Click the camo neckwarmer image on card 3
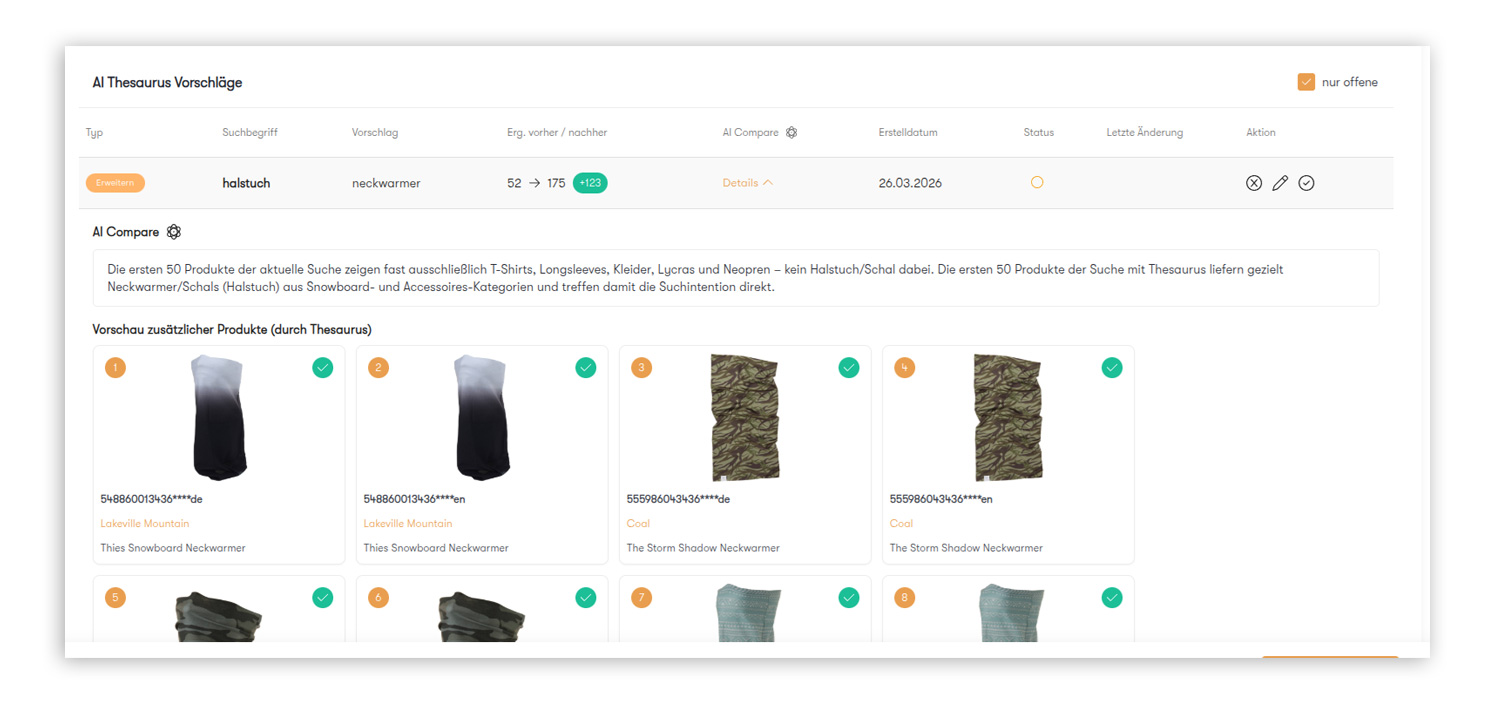Viewport: 1495px width, 702px height. (x=745, y=417)
